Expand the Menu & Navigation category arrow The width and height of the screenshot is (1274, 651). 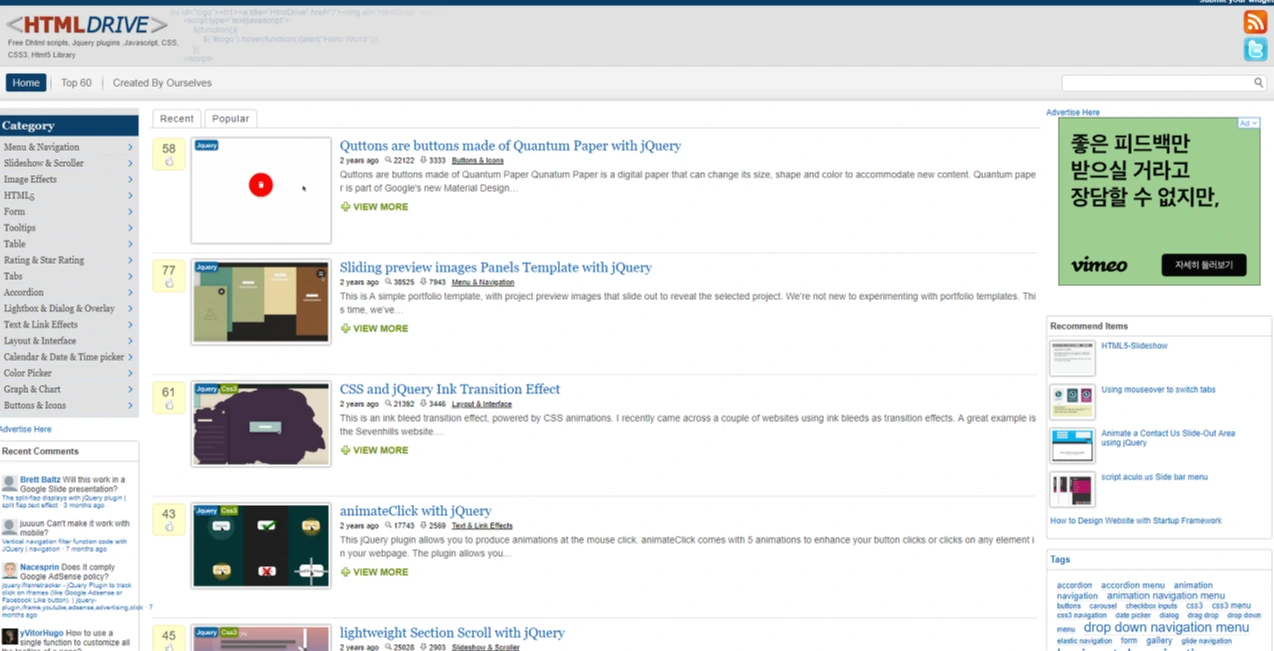[130, 147]
